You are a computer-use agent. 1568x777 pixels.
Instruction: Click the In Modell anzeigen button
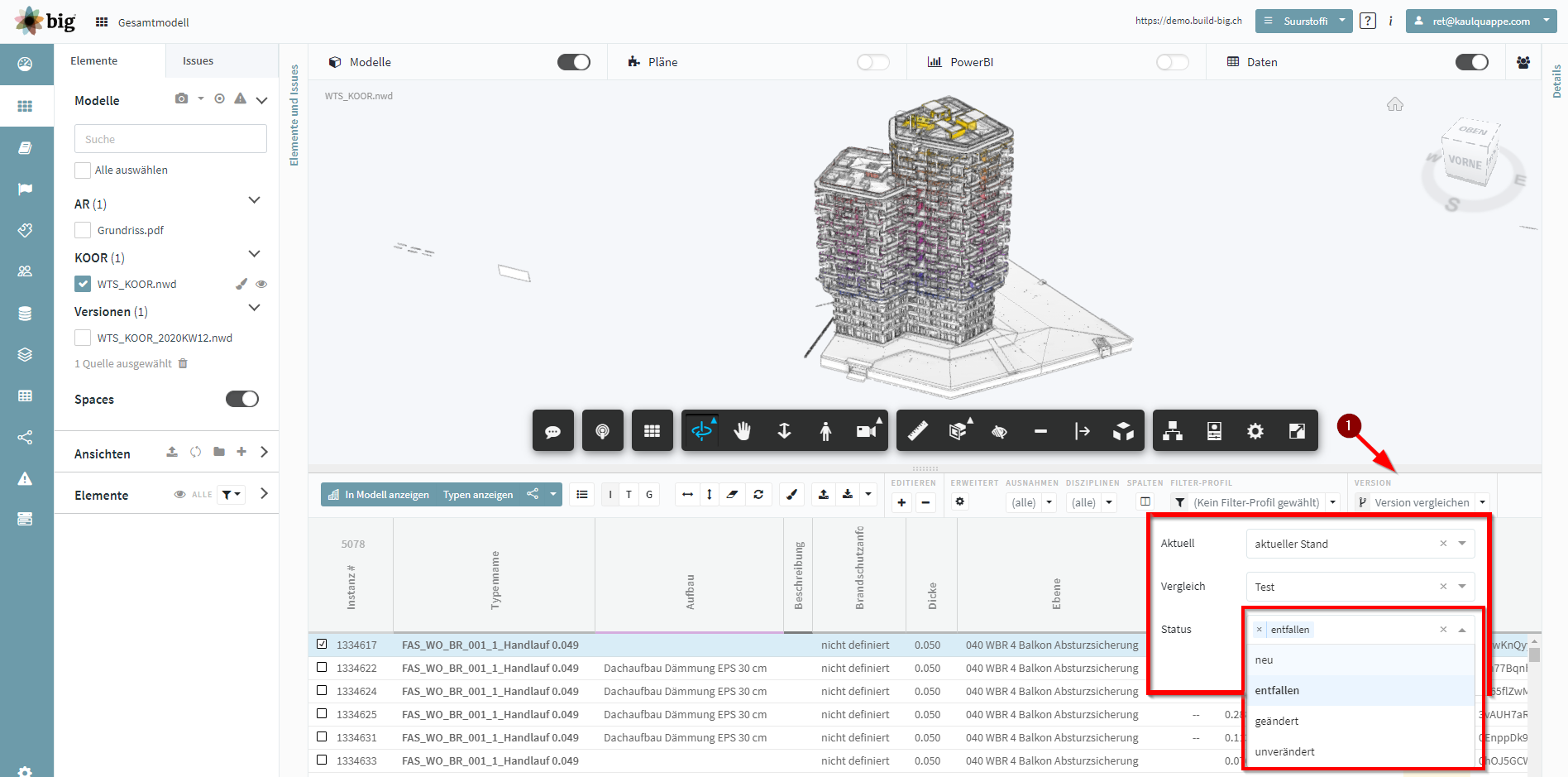coord(379,495)
